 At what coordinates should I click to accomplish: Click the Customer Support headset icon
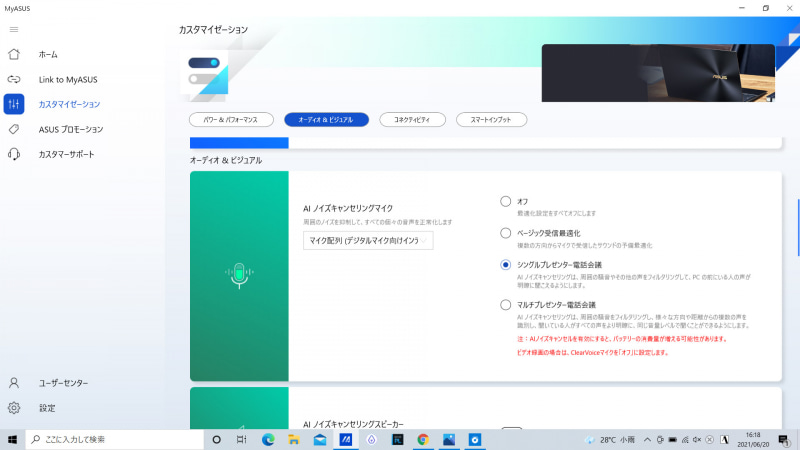(x=14, y=154)
